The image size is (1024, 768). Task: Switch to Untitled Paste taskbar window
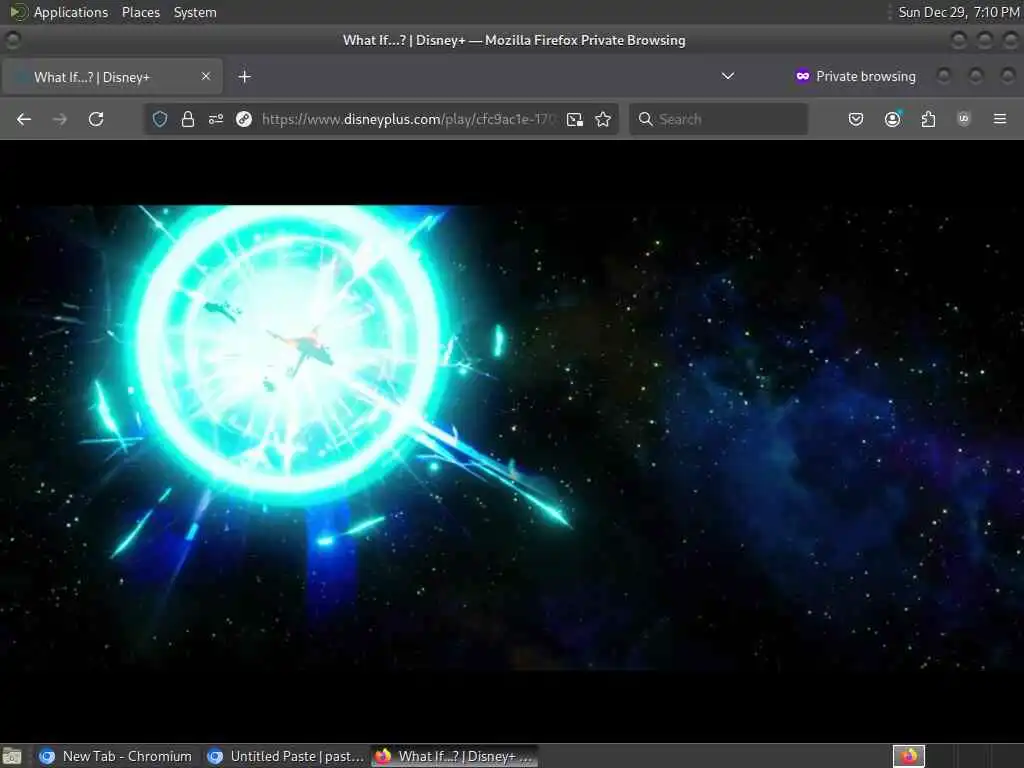pyautogui.click(x=285, y=756)
